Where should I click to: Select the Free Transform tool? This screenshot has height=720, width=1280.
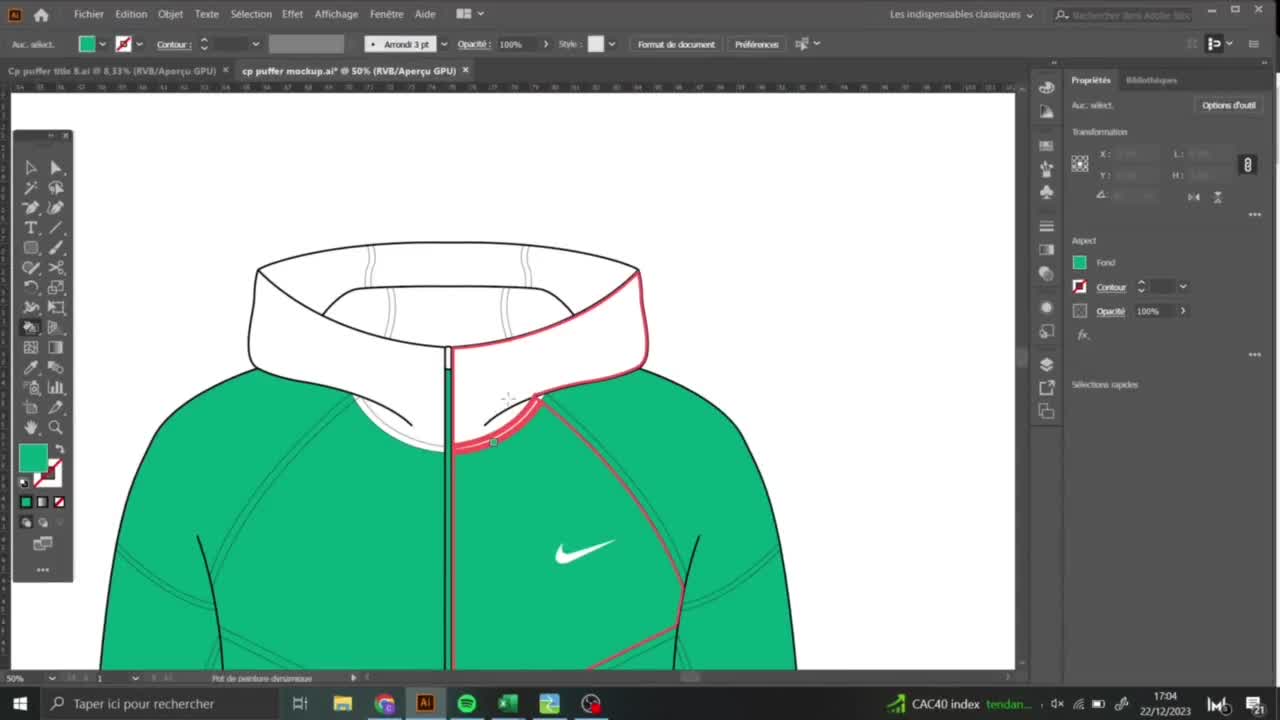point(55,308)
